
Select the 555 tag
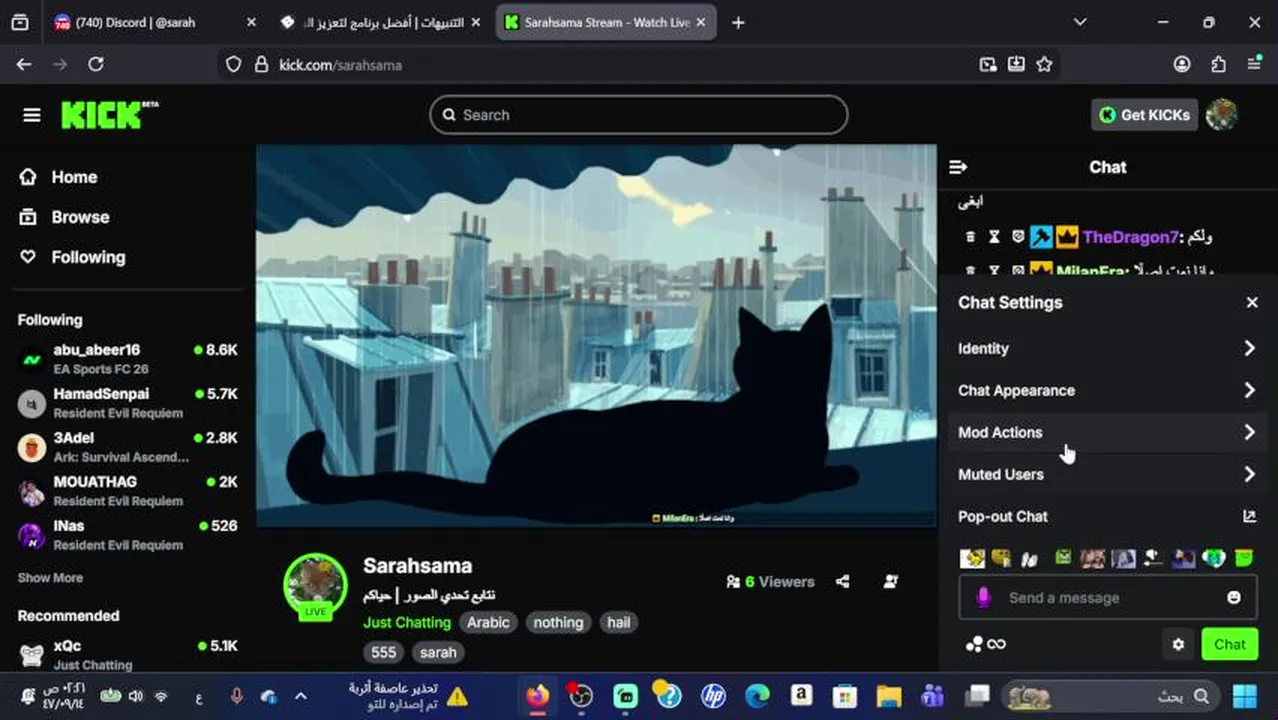383,652
